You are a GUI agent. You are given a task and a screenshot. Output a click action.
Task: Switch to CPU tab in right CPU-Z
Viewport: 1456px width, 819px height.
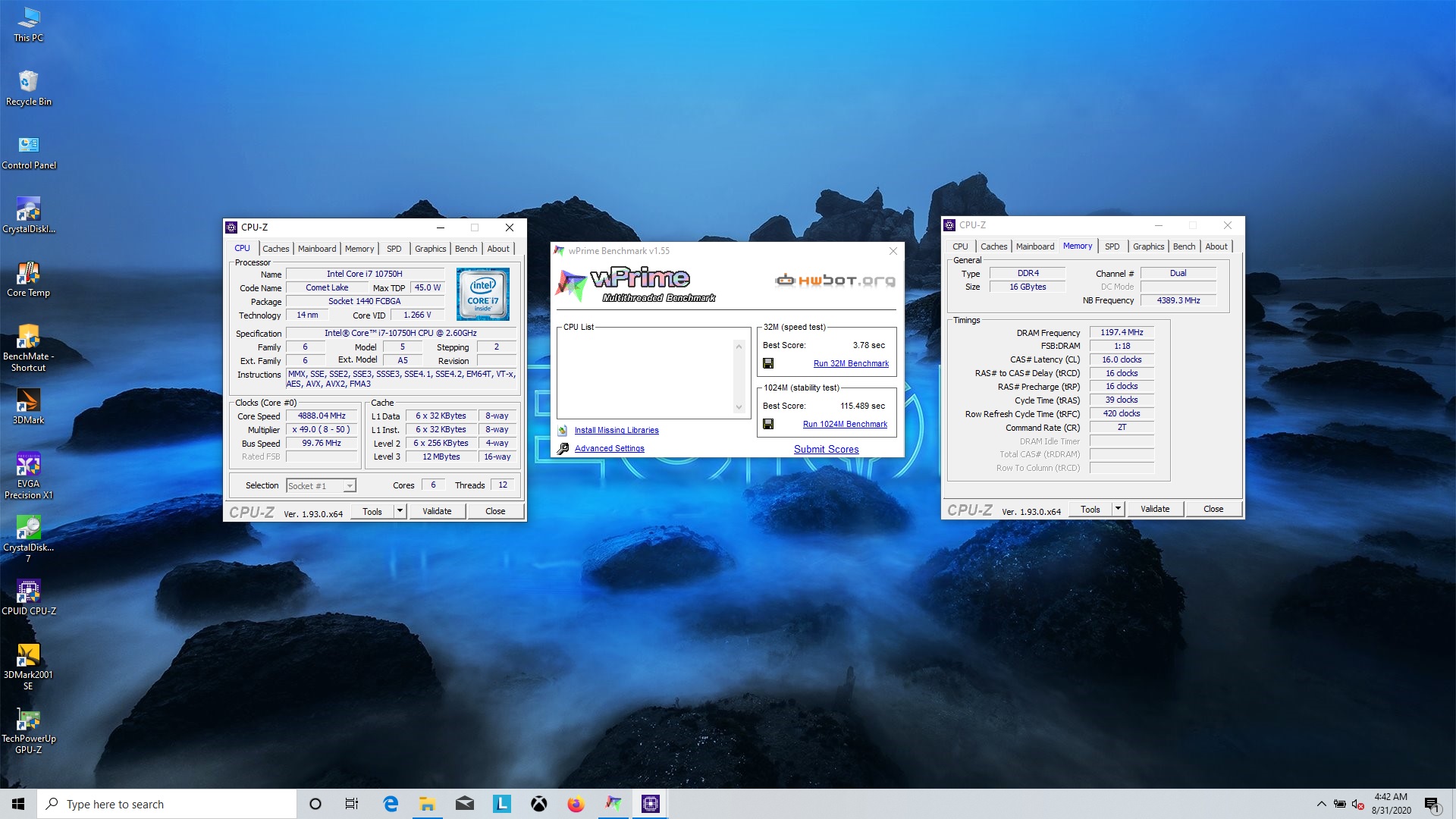960,246
